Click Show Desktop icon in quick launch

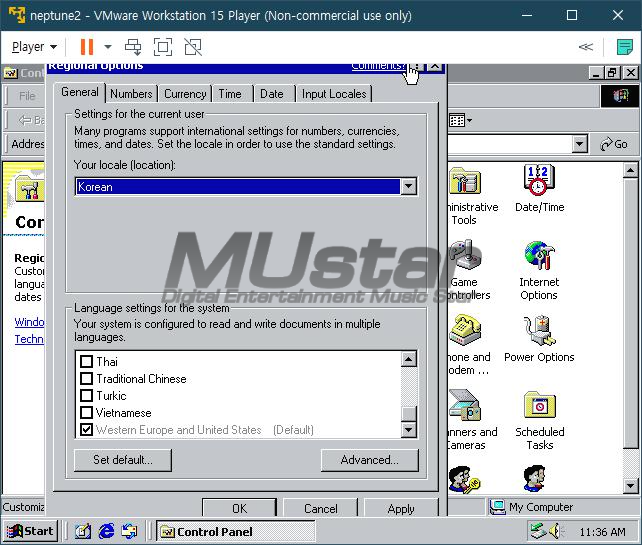(83, 531)
